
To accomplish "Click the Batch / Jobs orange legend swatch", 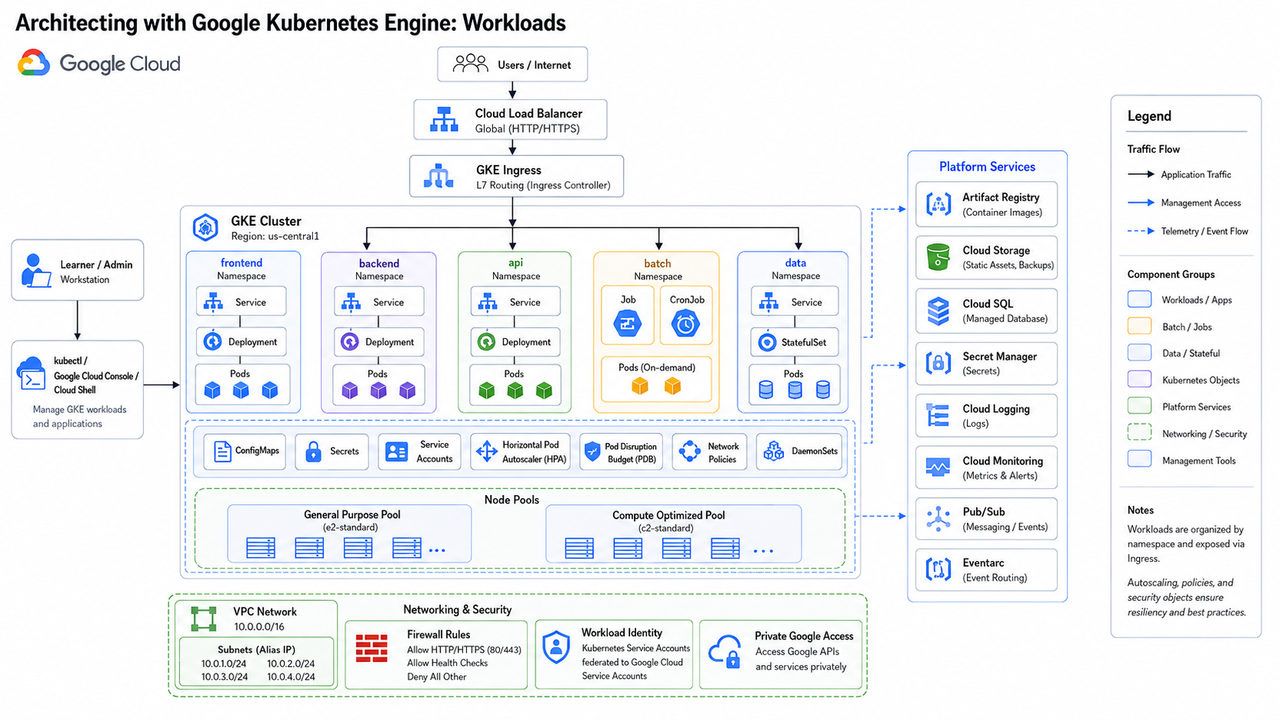I will tap(1140, 326).
